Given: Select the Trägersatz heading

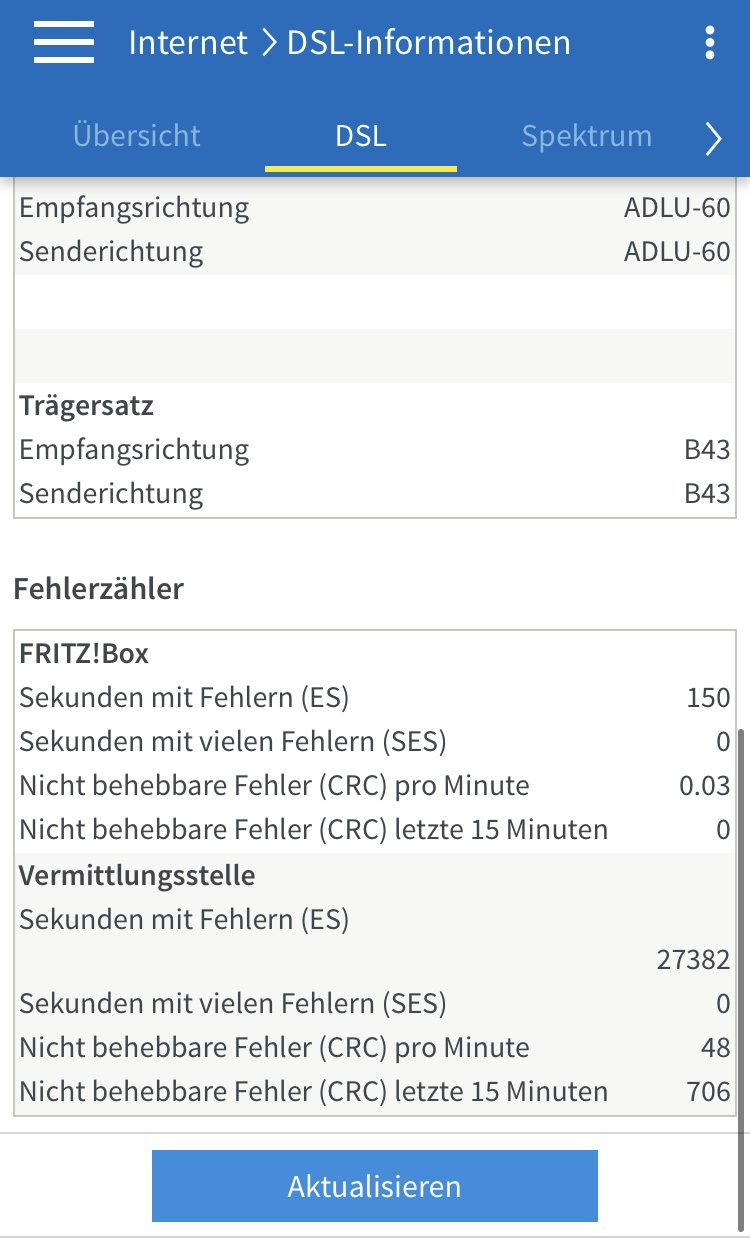Looking at the screenshot, I should click(x=86, y=406).
